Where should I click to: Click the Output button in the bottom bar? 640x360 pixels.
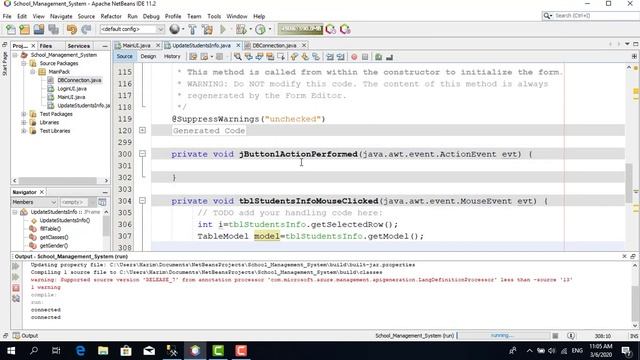(x=25, y=336)
